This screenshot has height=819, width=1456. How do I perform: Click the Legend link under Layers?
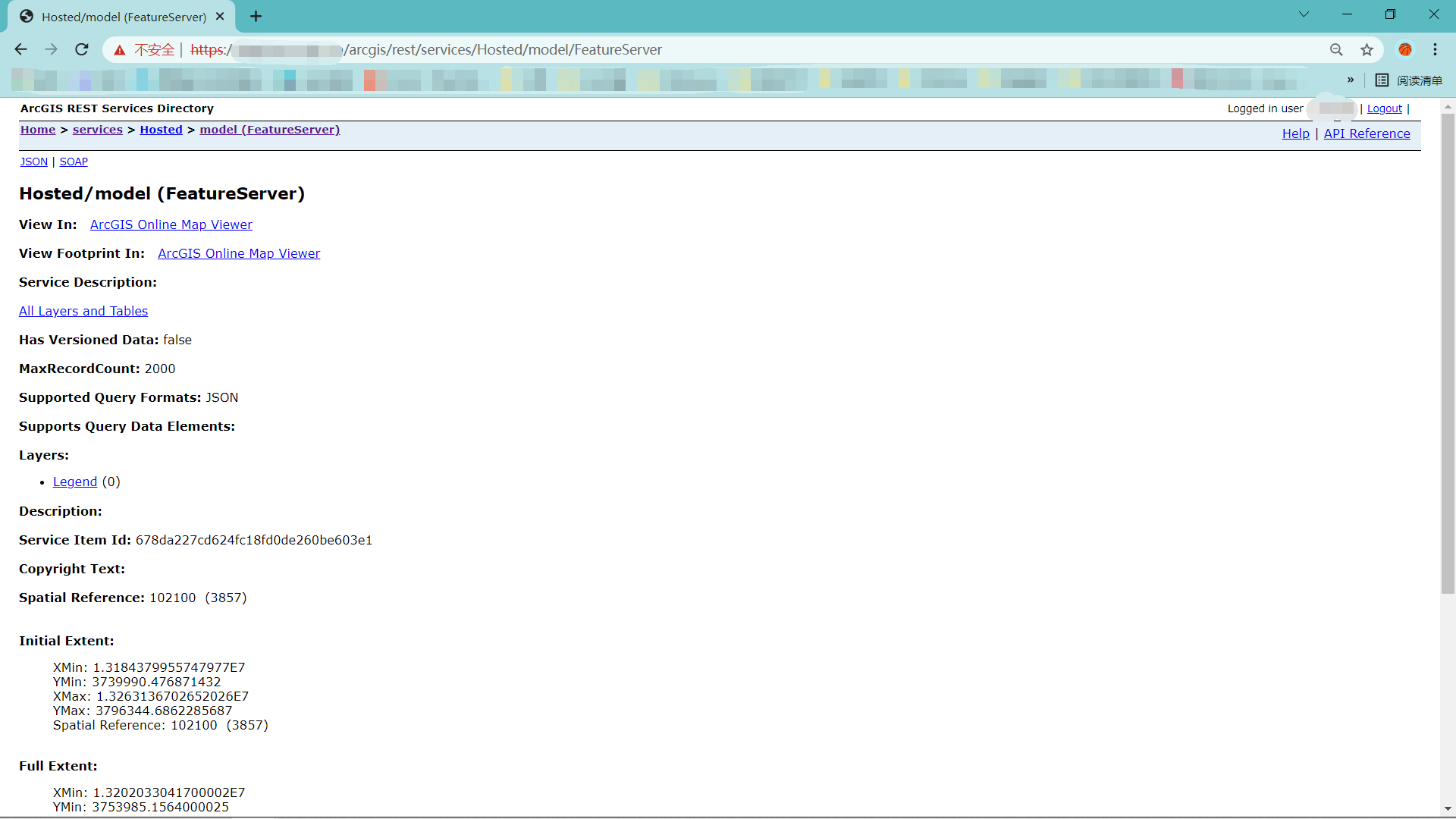tap(75, 482)
